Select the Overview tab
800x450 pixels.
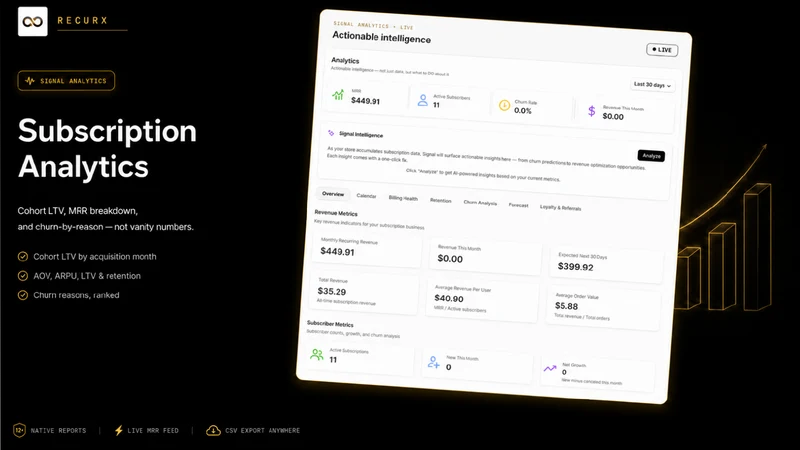(x=333, y=194)
